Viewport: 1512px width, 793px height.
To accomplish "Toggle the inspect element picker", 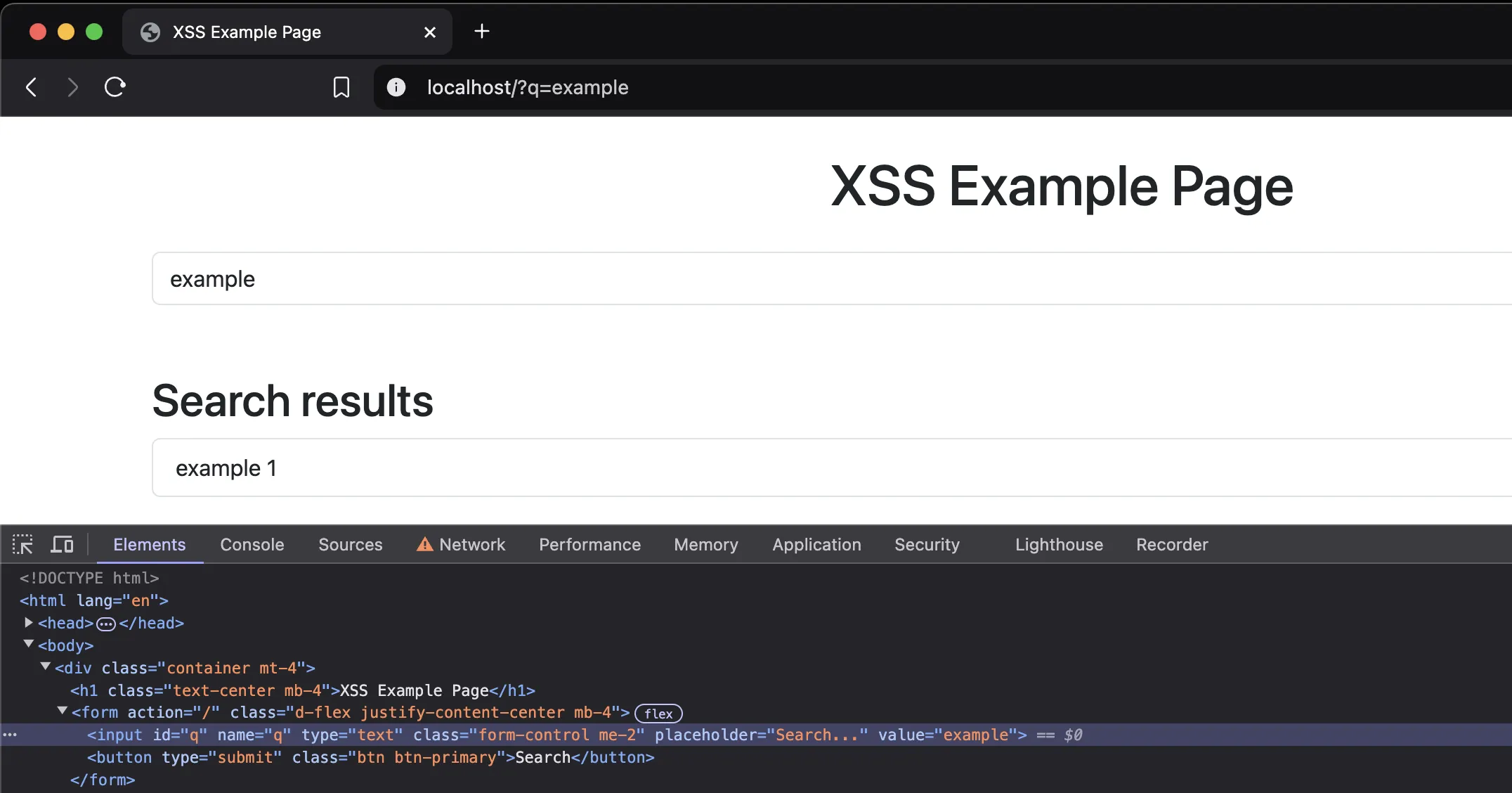I will tap(22, 544).
